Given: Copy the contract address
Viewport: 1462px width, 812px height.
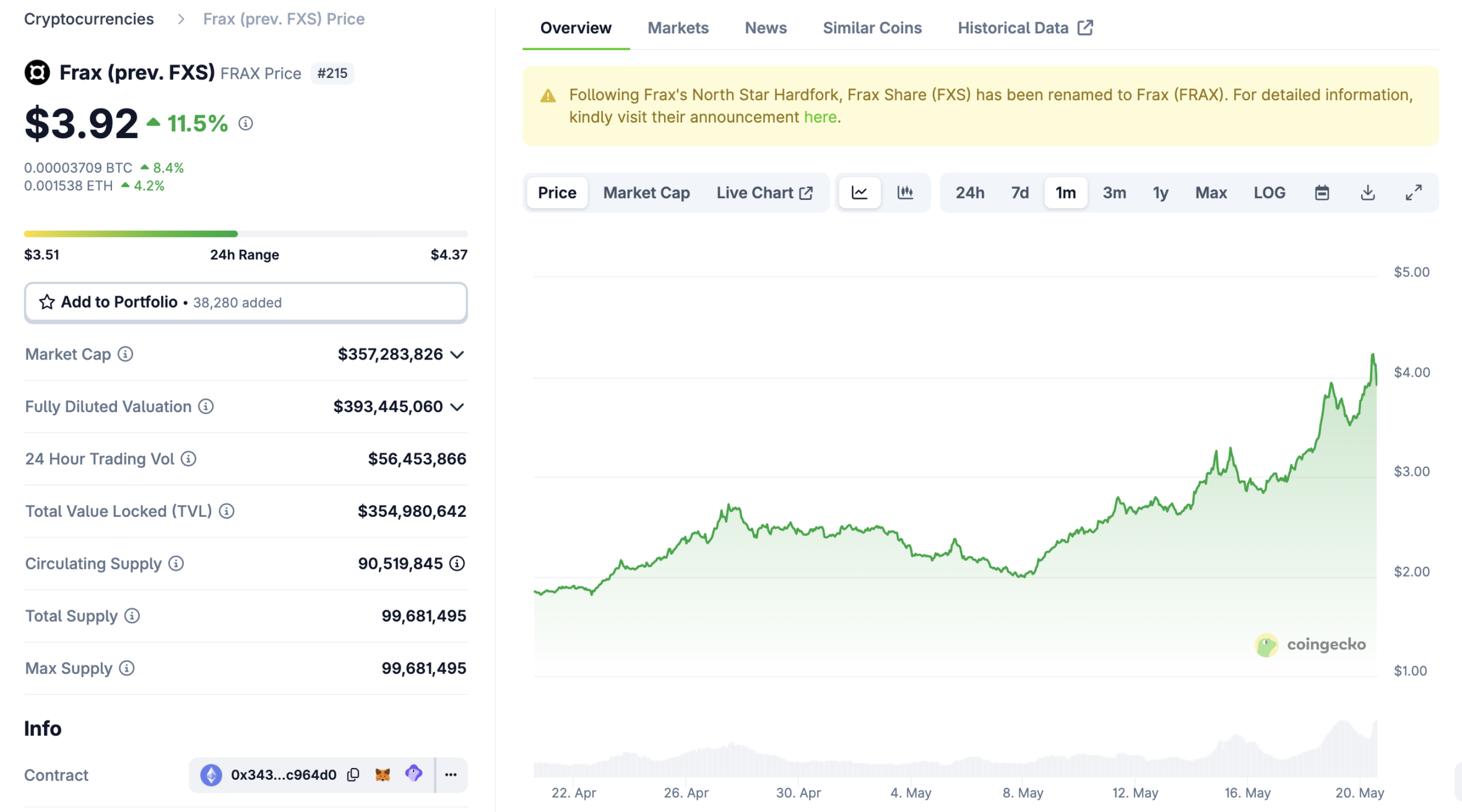Looking at the screenshot, I should 353,774.
